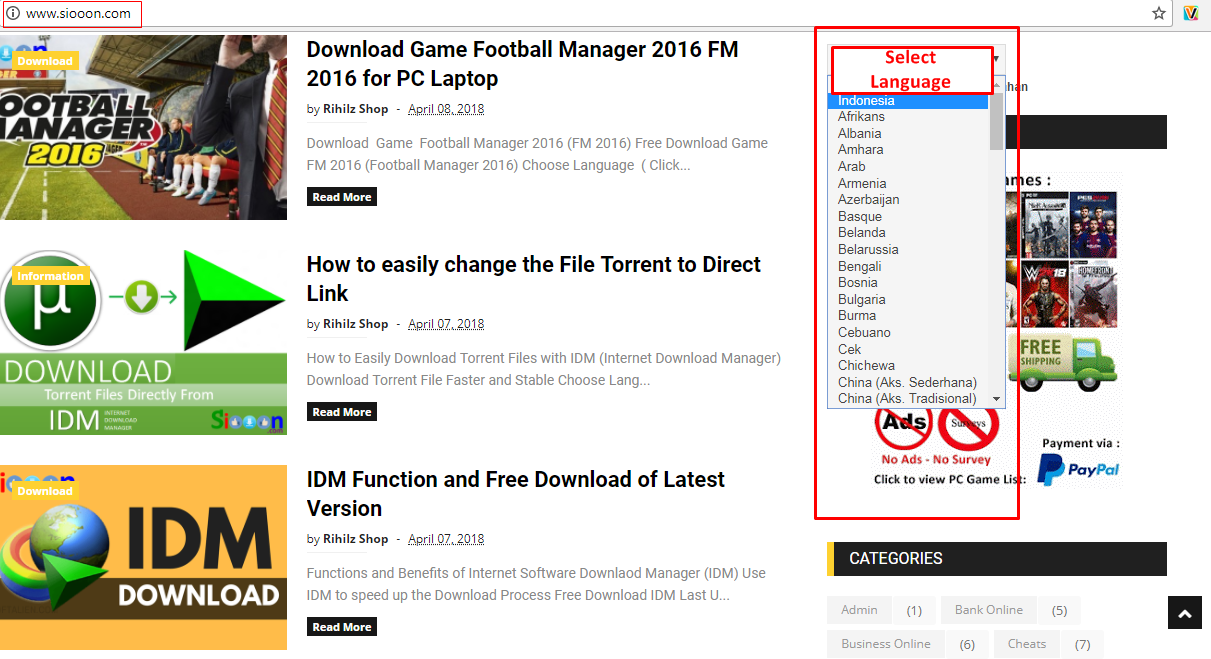
Task: Click Download tag on Football Manager thumbnail
Action: click(x=45, y=61)
